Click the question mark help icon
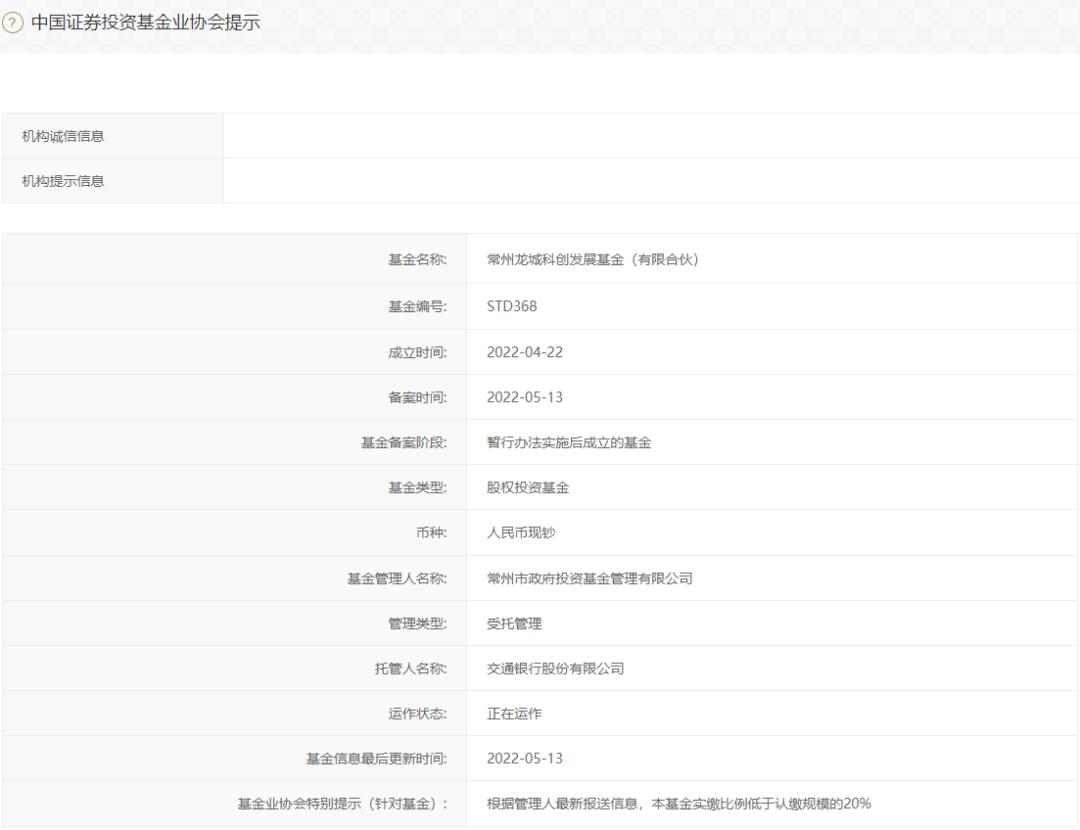Screen dimensions: 1080x830 tap(12, 23)
